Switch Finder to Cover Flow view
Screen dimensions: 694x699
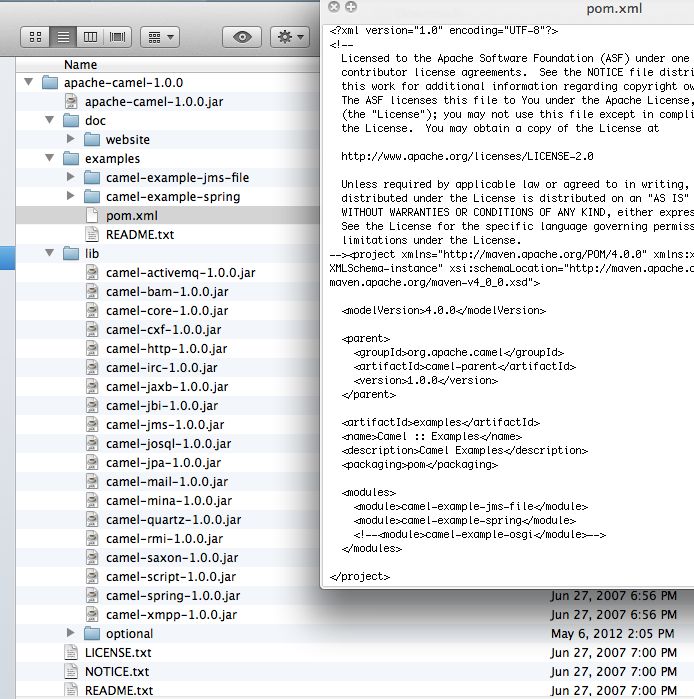(x=118, y=37)
